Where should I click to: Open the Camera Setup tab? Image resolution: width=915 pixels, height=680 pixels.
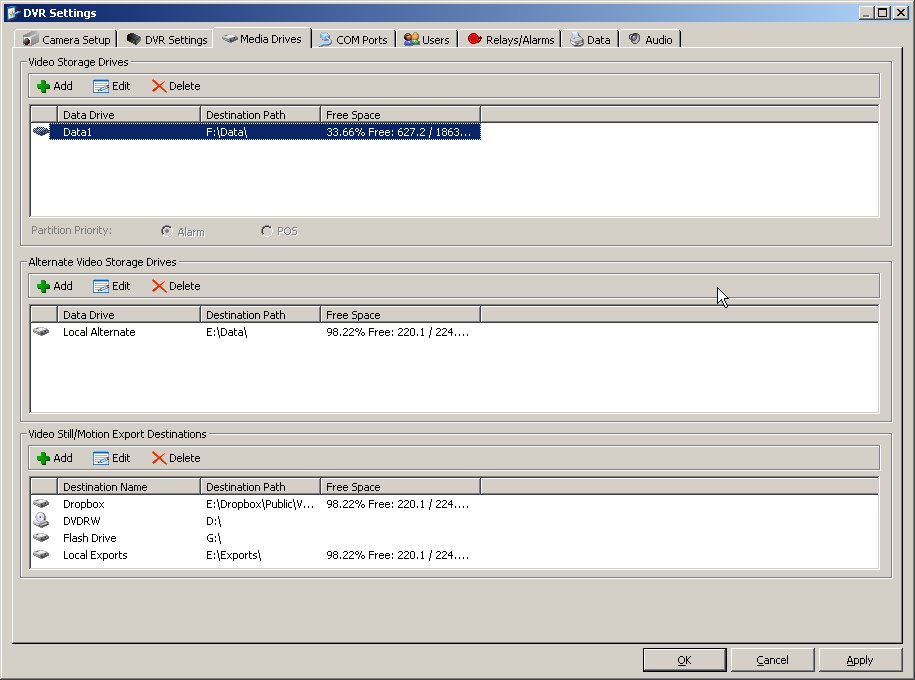67,40
